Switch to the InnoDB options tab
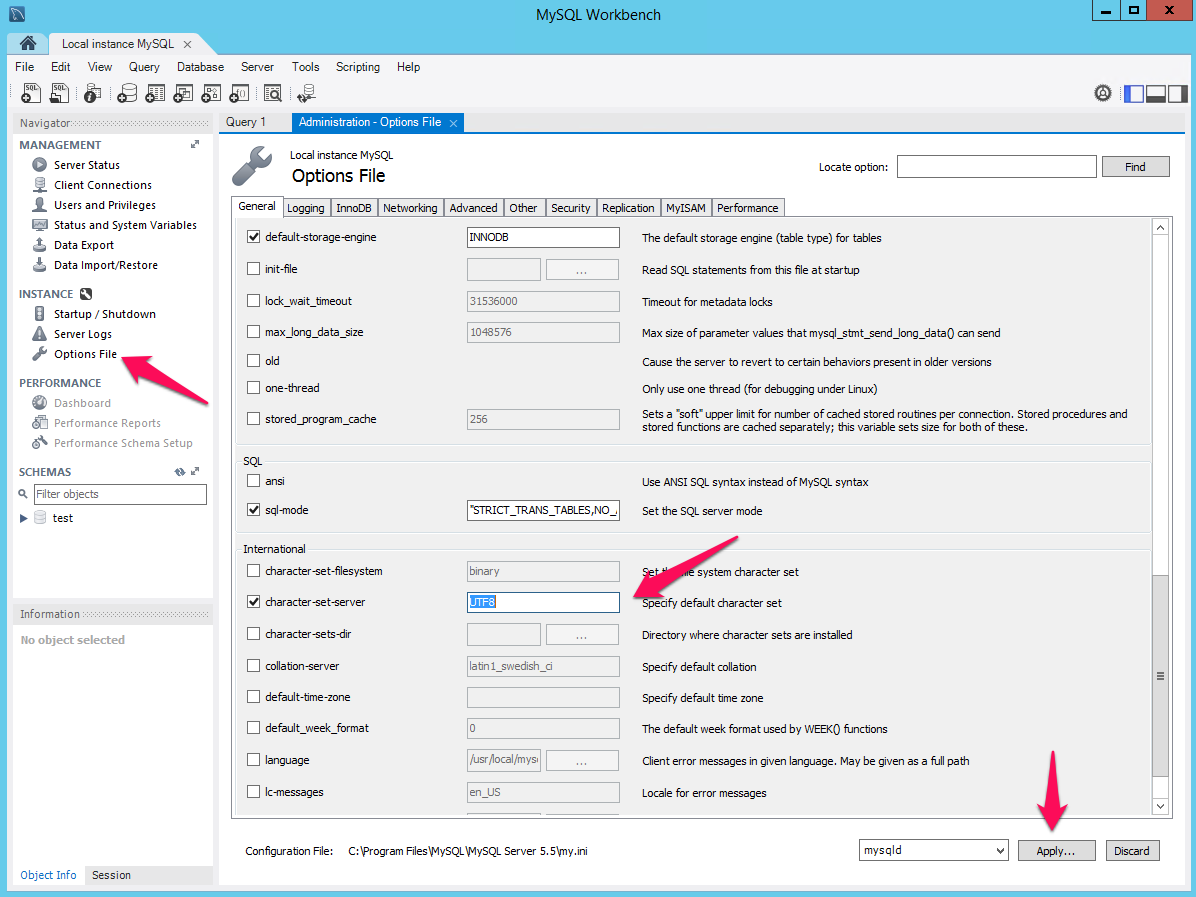Screen dimensions: 1196x897 [x=354, y=208]
